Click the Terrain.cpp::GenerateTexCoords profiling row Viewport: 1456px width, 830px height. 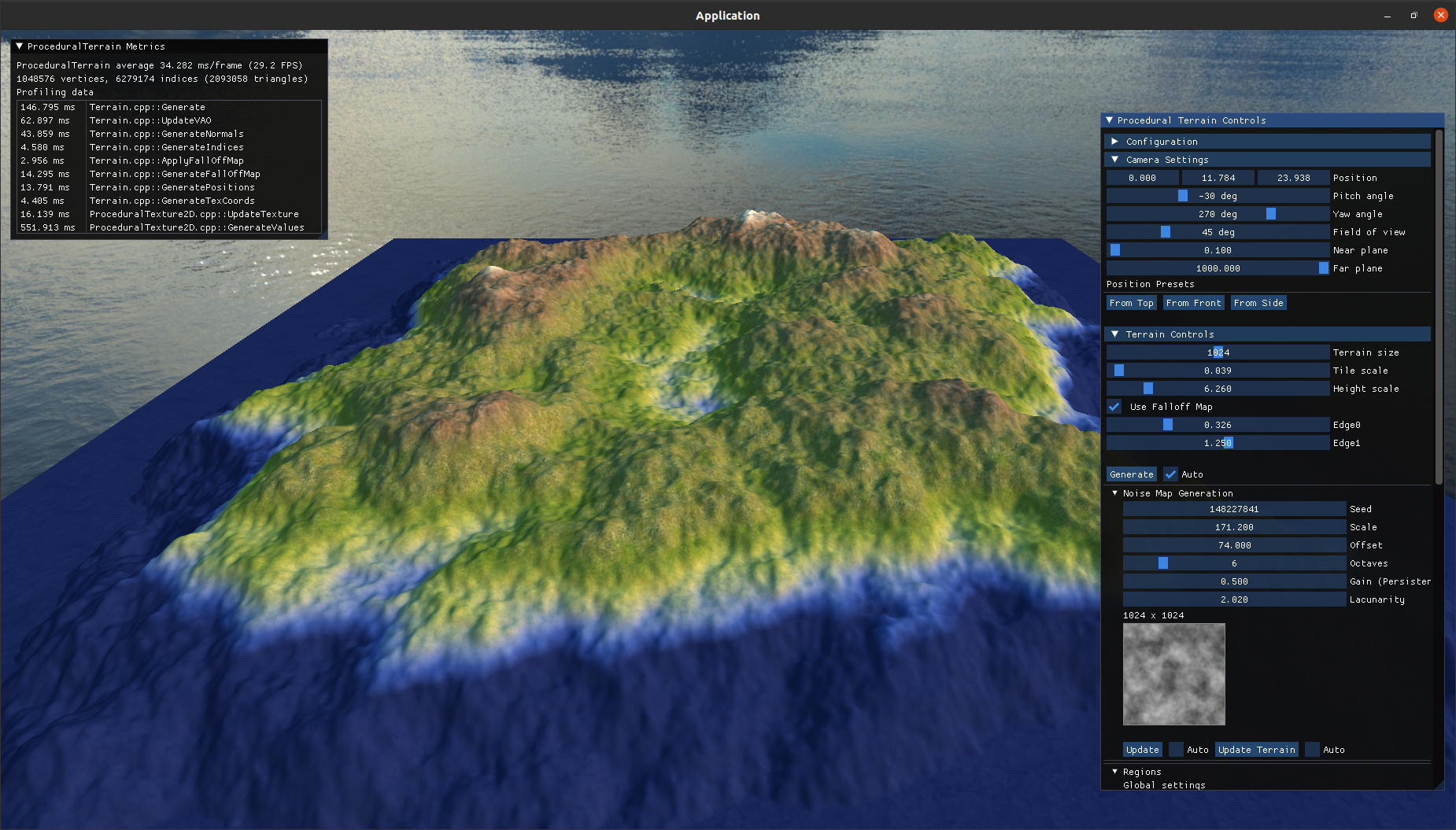click(169, 201)
